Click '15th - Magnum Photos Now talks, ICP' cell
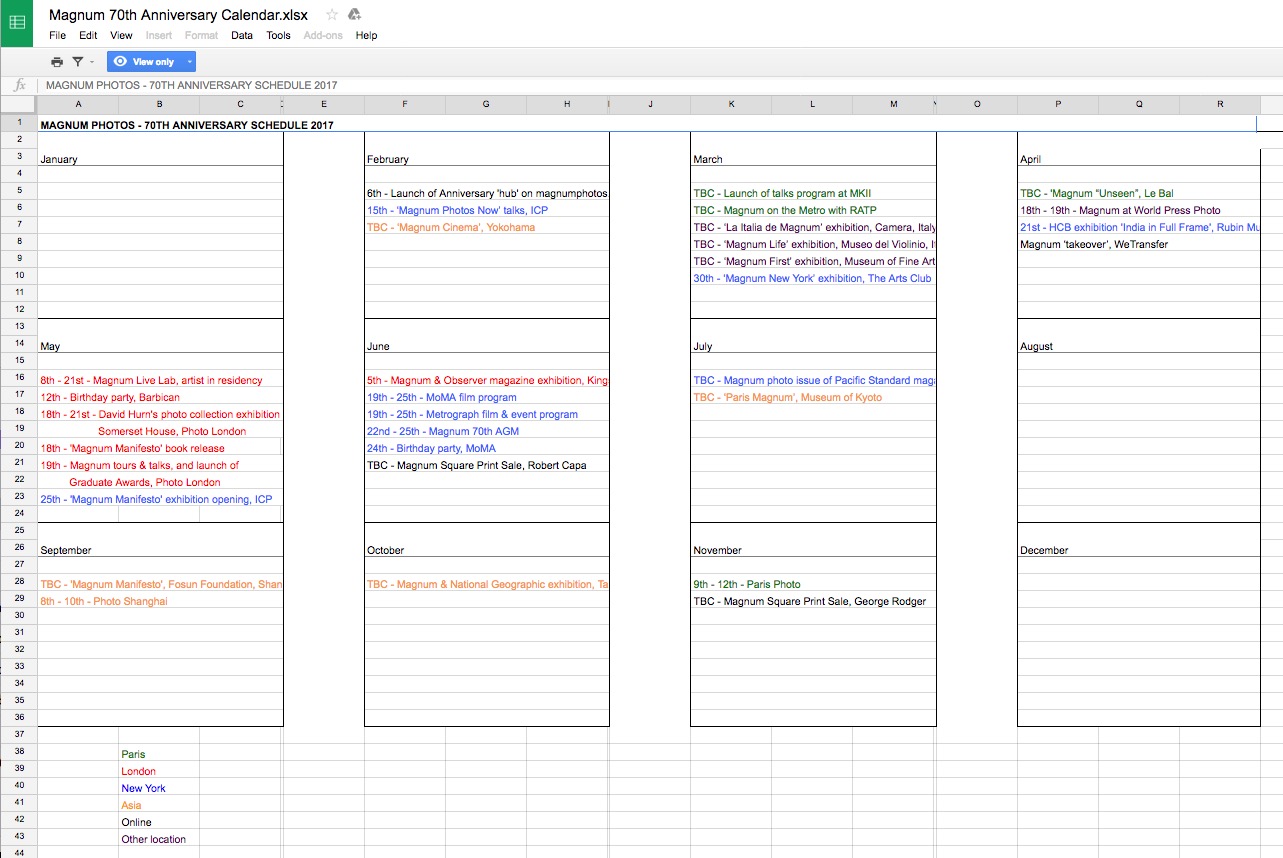 coord(457,210)
